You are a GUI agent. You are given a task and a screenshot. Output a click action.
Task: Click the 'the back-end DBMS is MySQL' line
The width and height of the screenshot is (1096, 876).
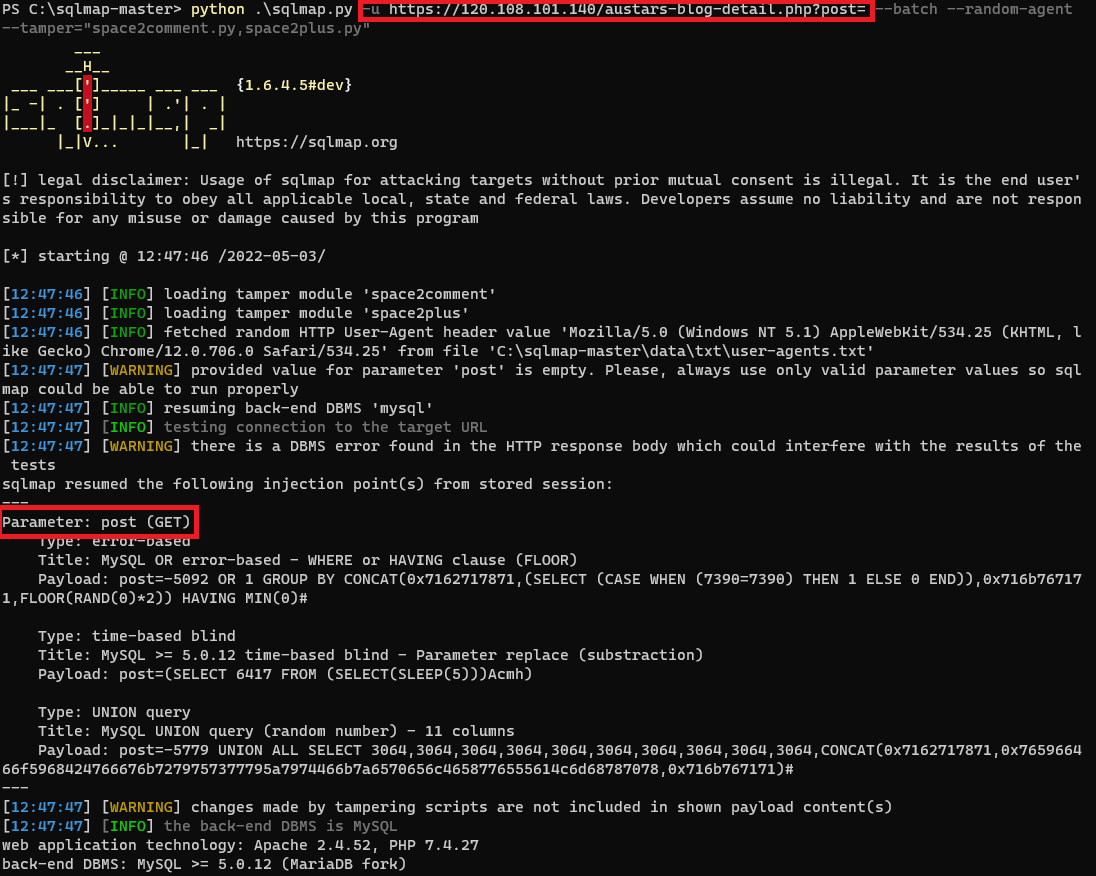199,826
